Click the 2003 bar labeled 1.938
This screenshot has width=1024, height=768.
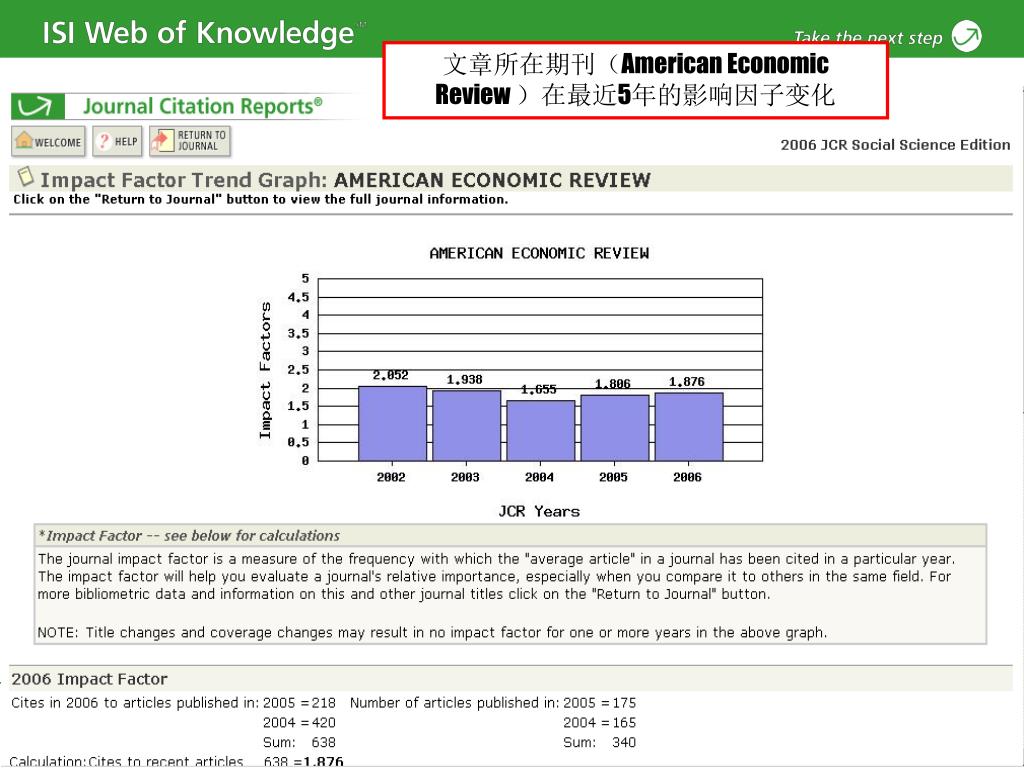[x=466, y=426]
